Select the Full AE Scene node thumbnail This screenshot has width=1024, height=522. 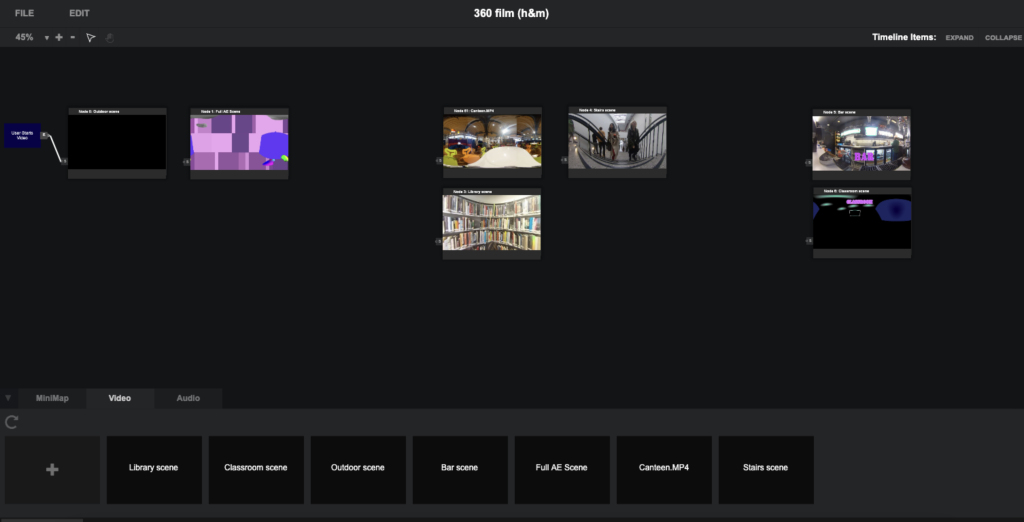pos(239,142)
